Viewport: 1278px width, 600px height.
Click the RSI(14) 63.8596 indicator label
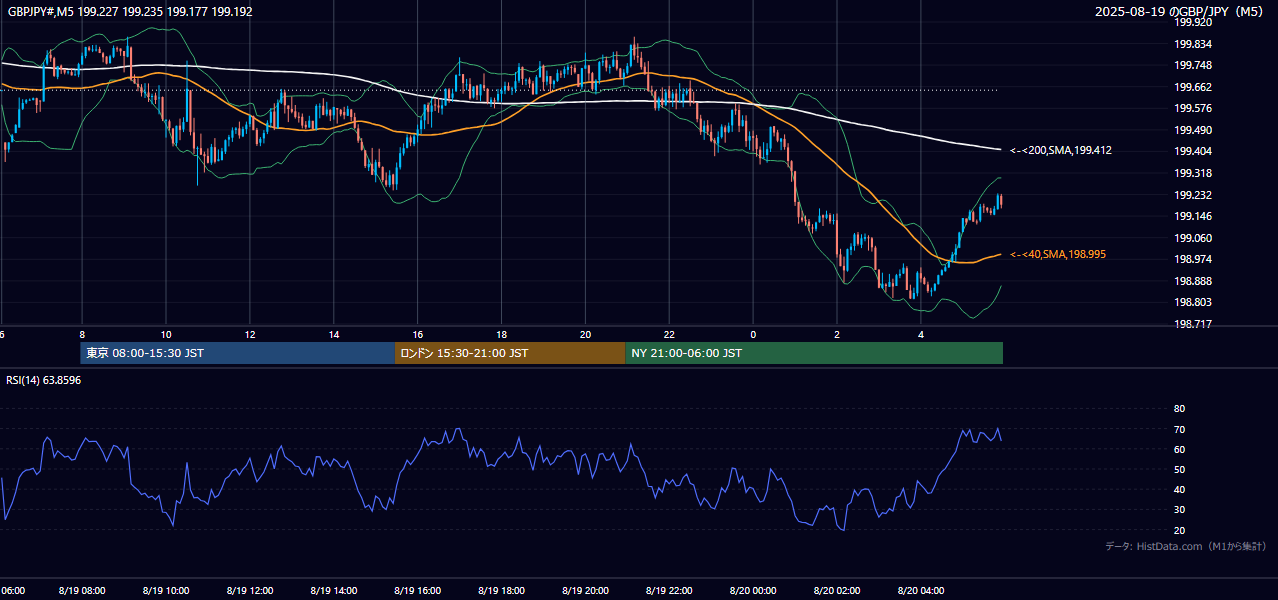(x=44, y=381)
